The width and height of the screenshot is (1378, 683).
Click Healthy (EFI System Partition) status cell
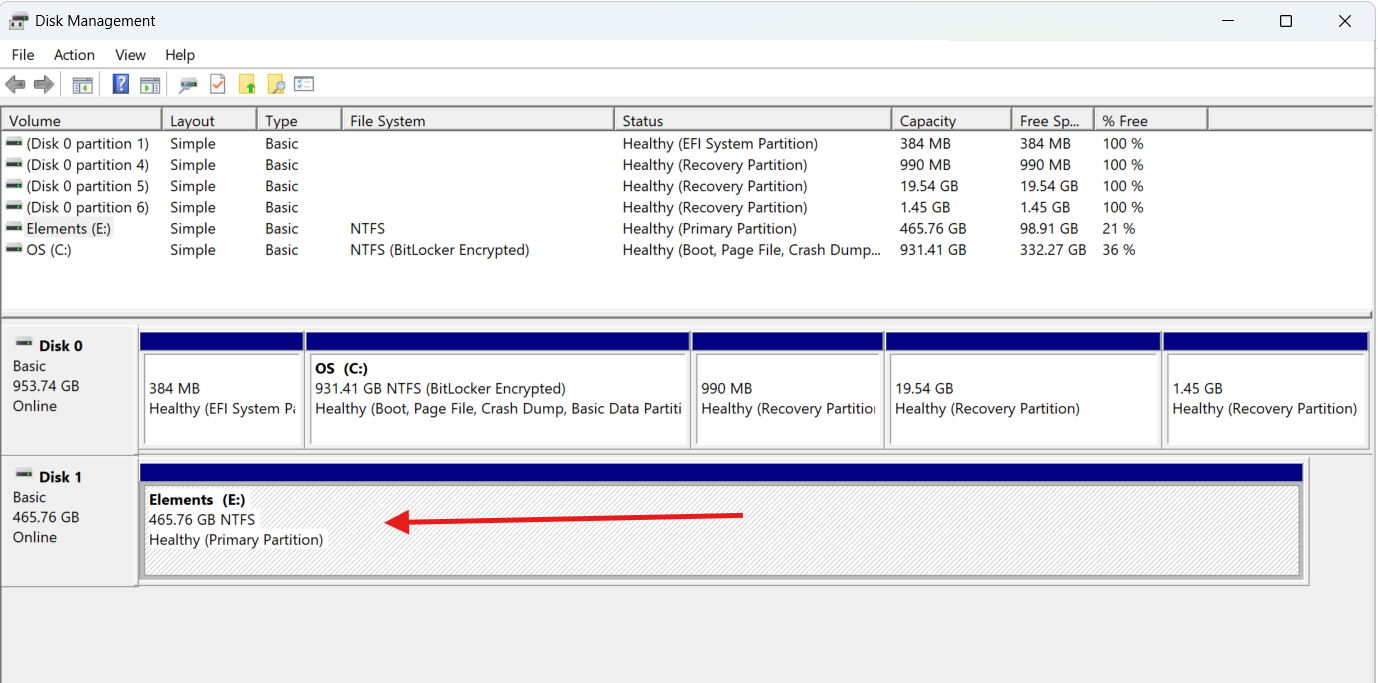coord(720,143)
